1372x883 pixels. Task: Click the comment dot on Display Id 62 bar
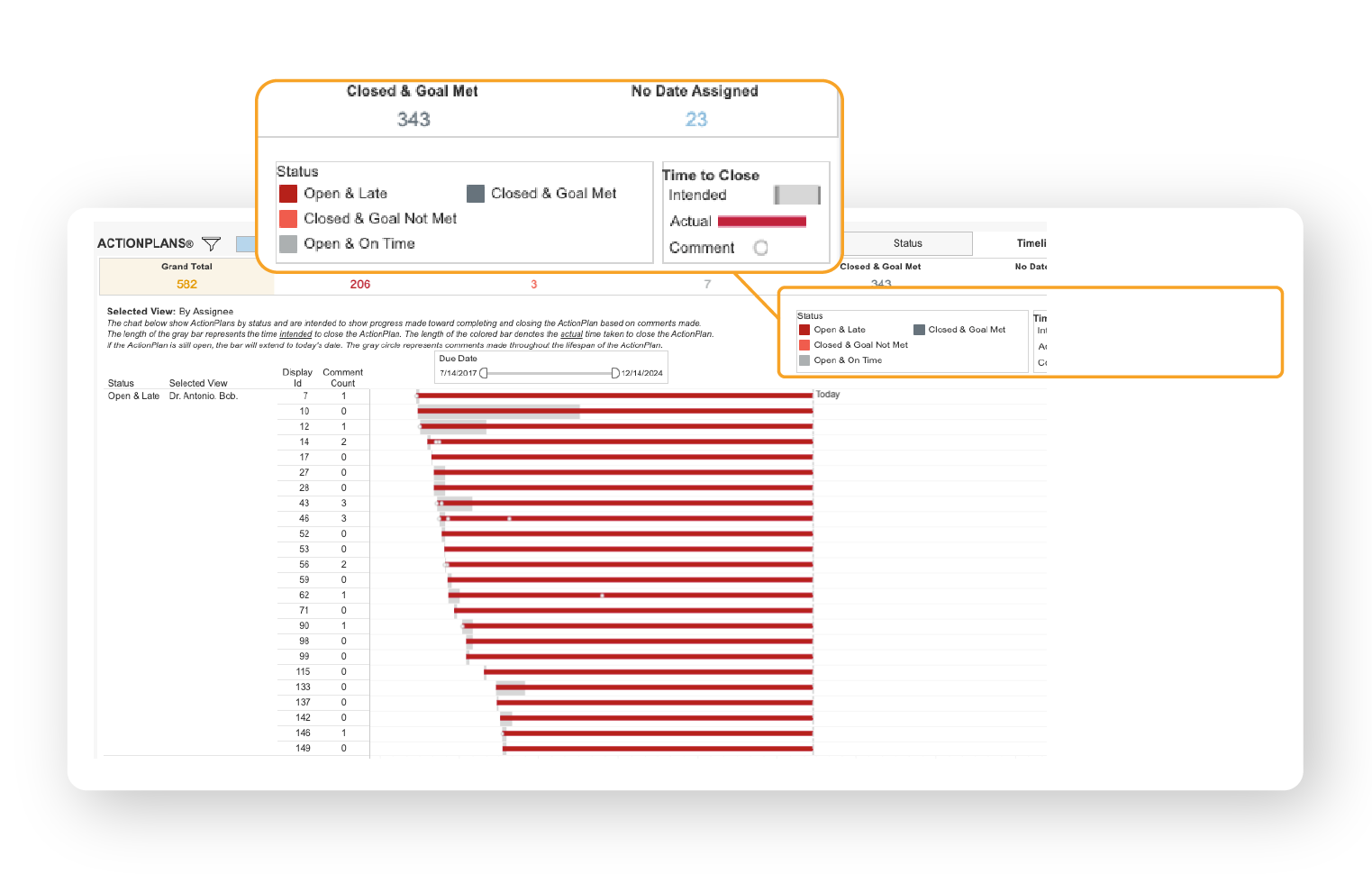coord(602,596)
